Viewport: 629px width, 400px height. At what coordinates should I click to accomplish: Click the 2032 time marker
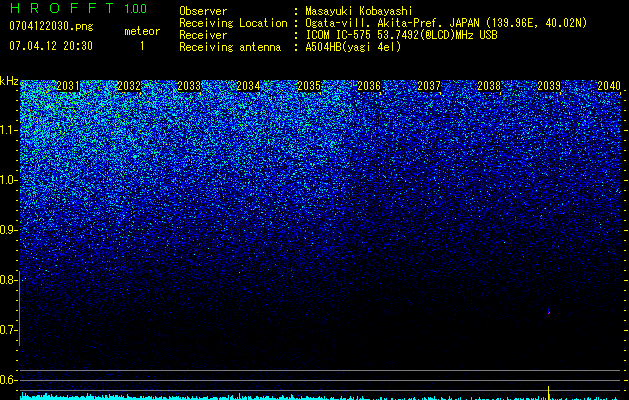129,86
